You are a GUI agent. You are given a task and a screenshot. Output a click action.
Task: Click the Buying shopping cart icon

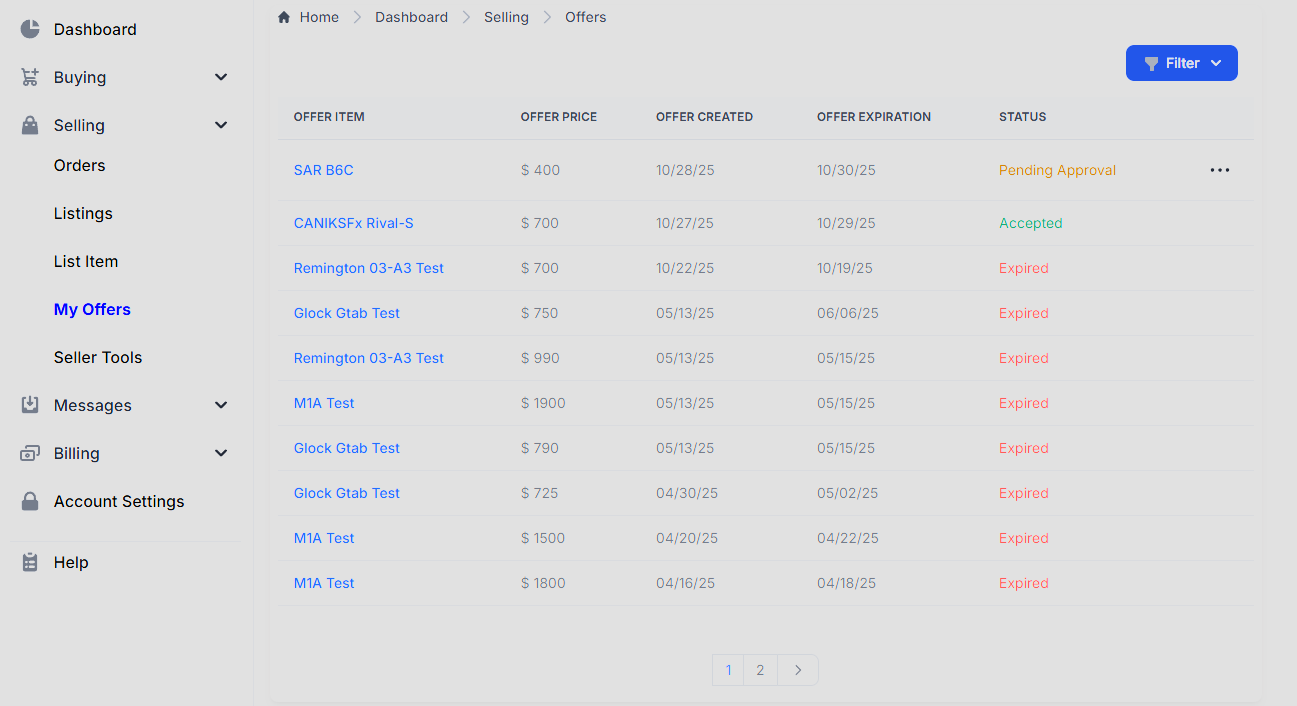(30, 76)
